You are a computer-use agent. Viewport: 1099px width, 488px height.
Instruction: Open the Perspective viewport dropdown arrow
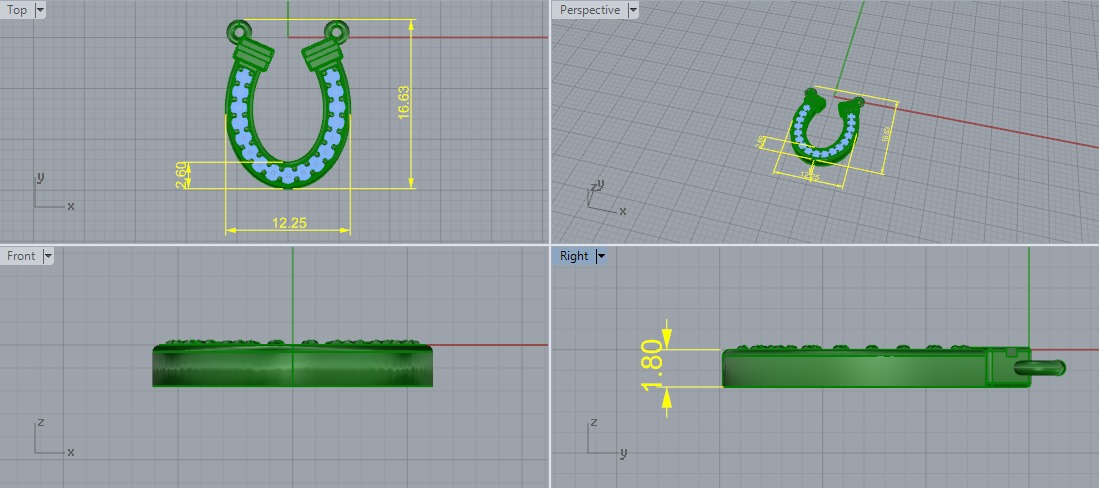633,10
